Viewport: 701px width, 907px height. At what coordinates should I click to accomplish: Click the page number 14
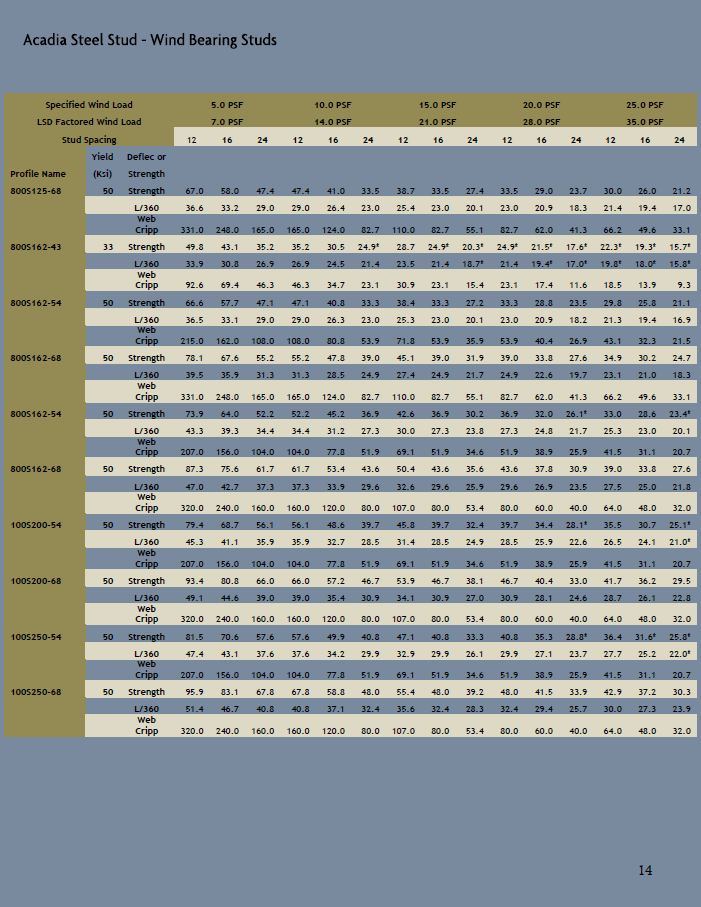[645, 871]
